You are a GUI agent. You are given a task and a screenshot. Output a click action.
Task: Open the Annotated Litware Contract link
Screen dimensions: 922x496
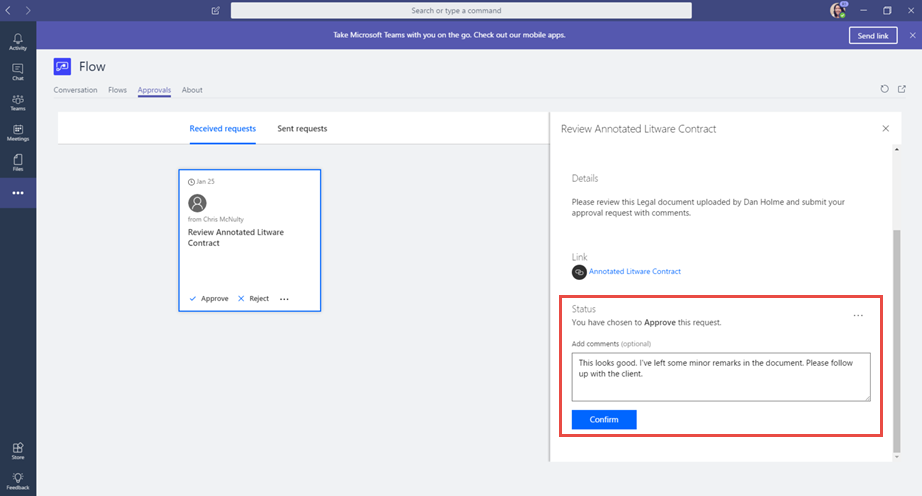634,272
